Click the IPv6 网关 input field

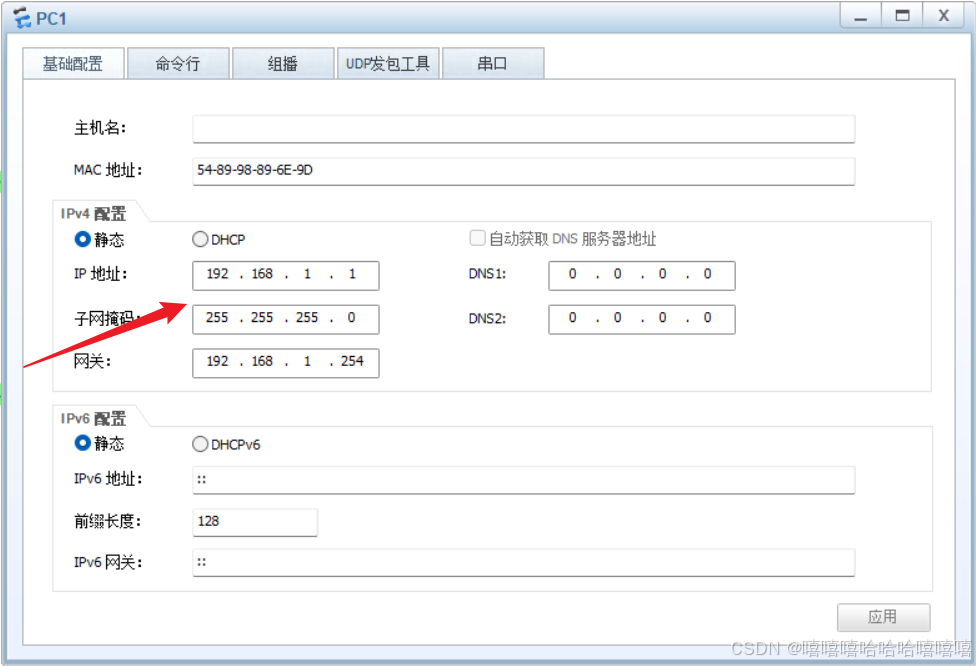pyautogui.click(x=523, y=563)
